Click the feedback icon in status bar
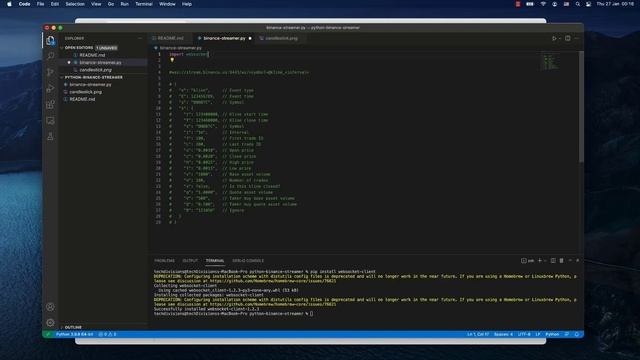Viewport: 640px width, 360px height. coord(567,334)
